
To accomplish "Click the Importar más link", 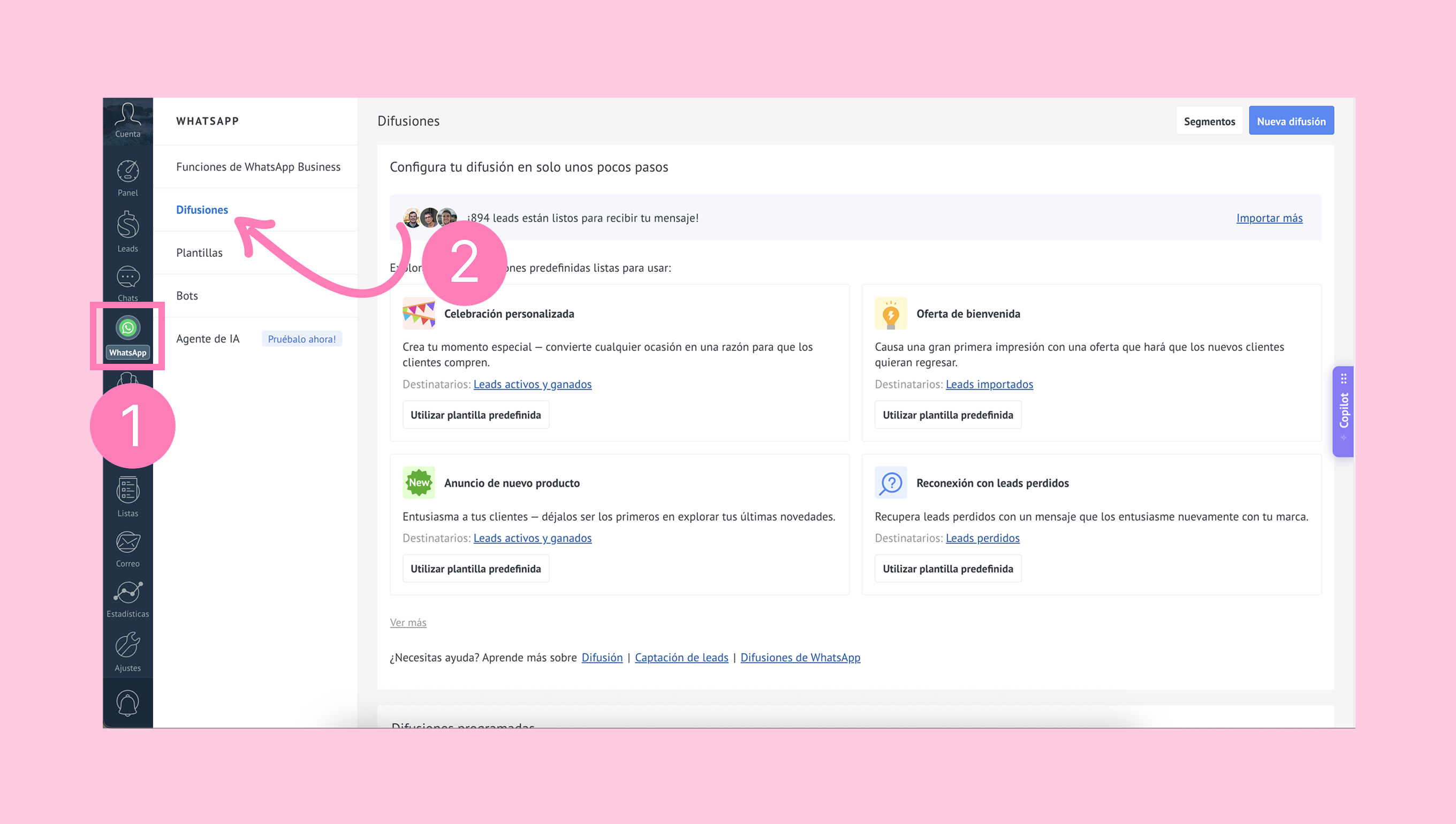I will click(x=1269, y=218).
